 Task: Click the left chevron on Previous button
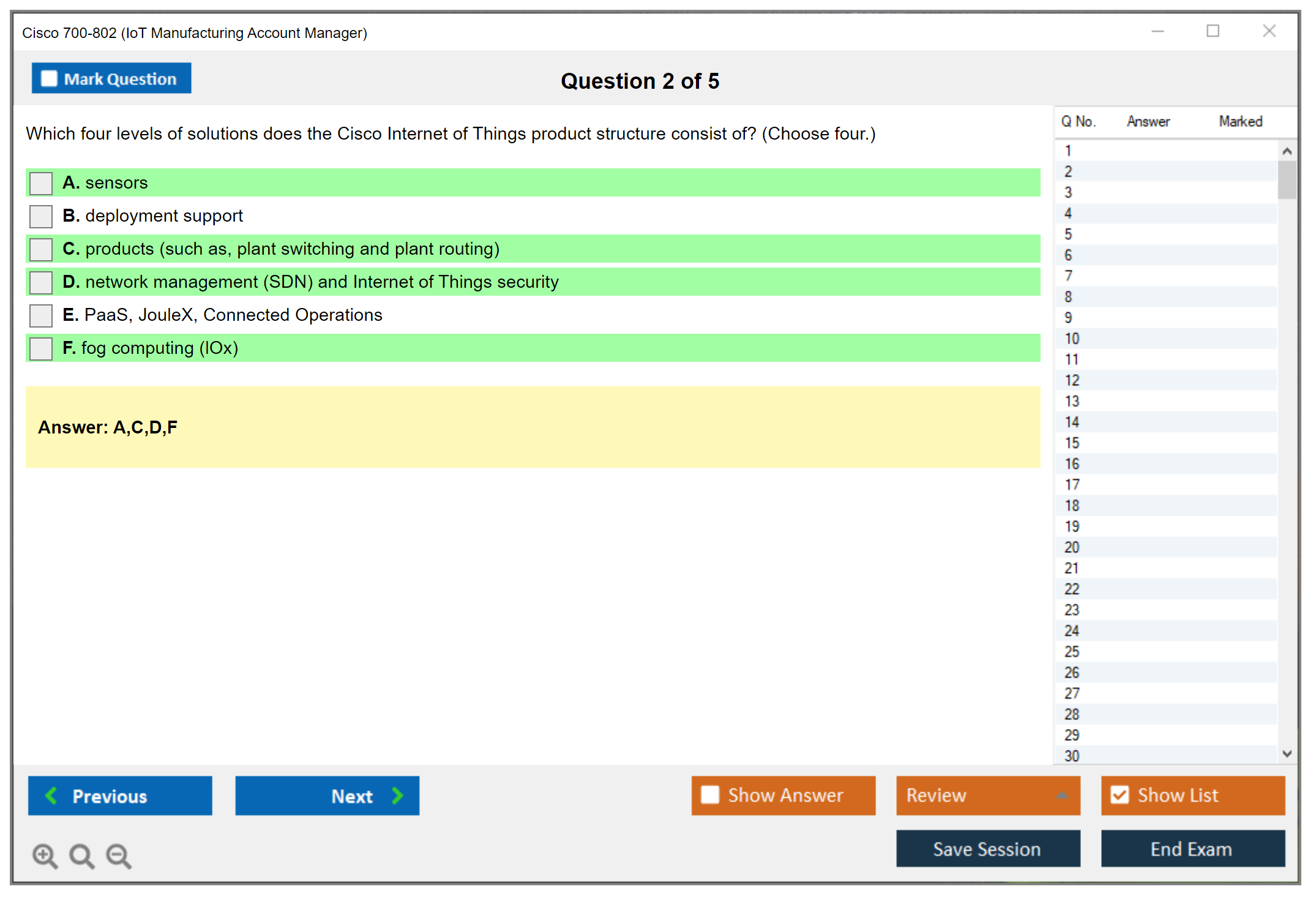click(x=51, y=795)
